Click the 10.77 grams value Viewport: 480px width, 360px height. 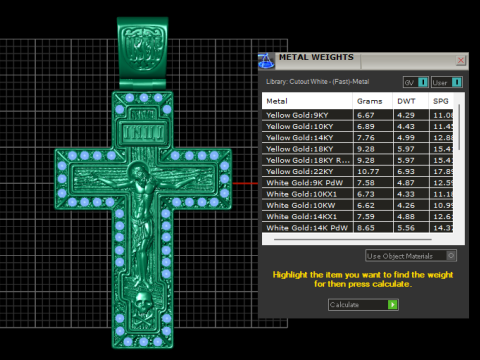[x=368, y=172]
